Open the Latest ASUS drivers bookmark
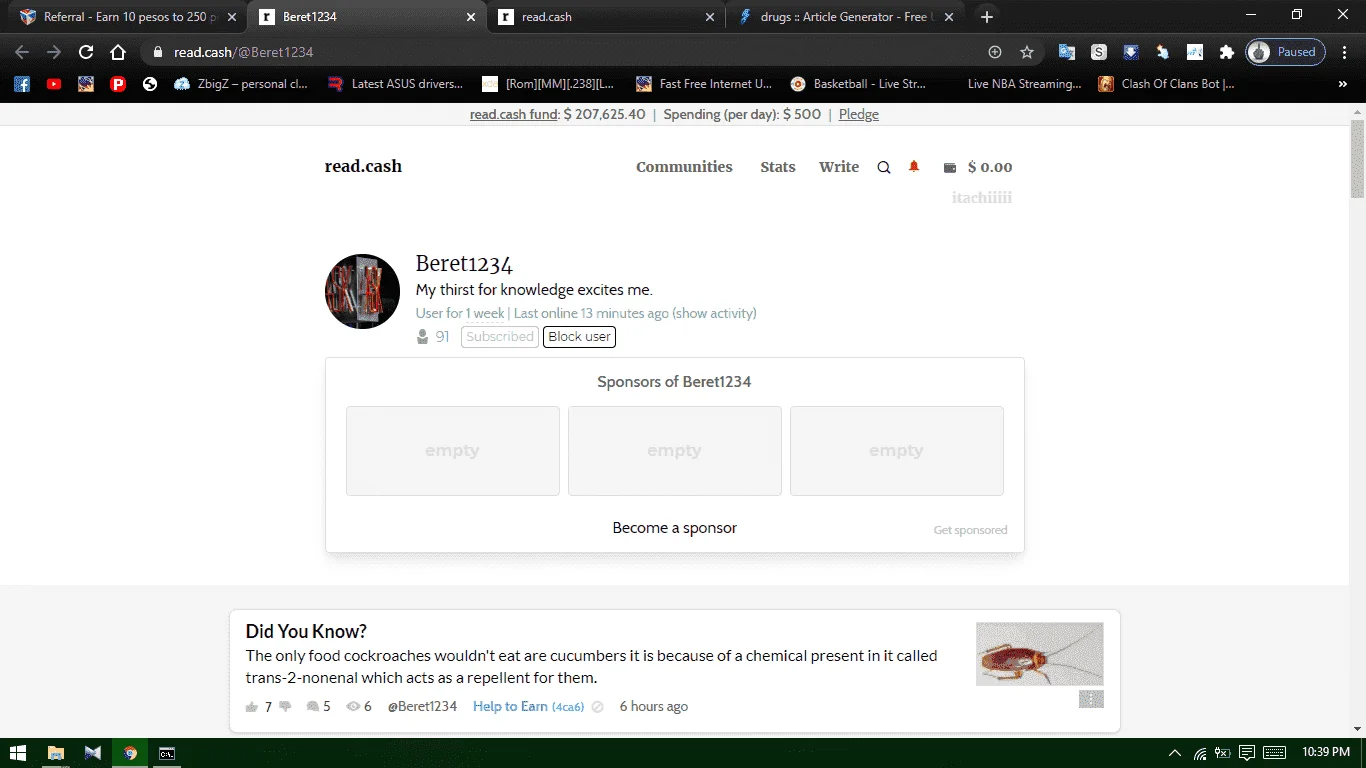 [395, 84]
